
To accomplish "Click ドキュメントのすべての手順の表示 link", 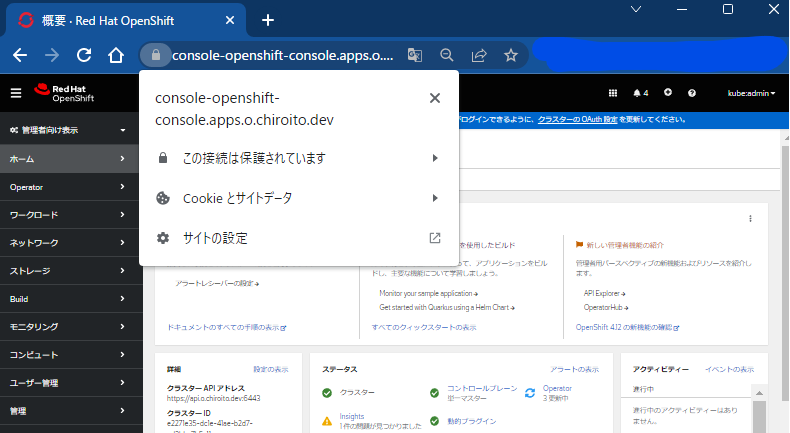I will pyautogui.click(x=227, y=328).
